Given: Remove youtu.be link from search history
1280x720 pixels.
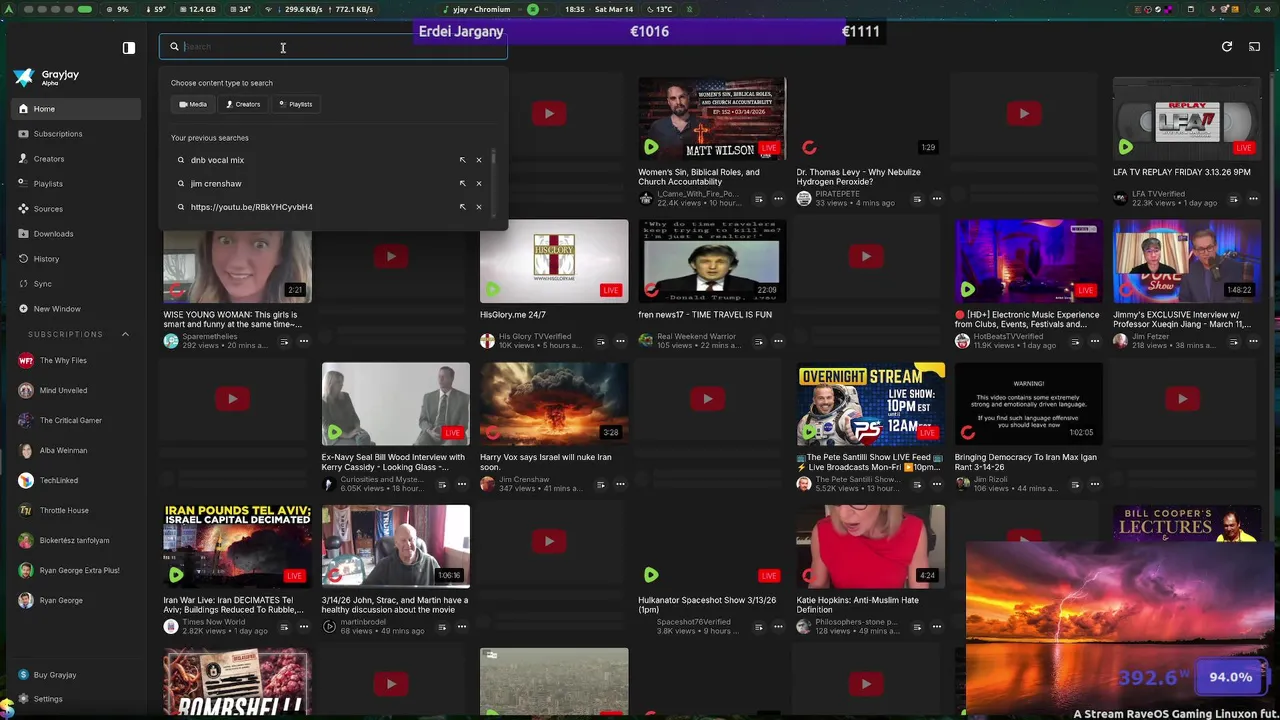Looking at the screenshot, I should [478, 207].
